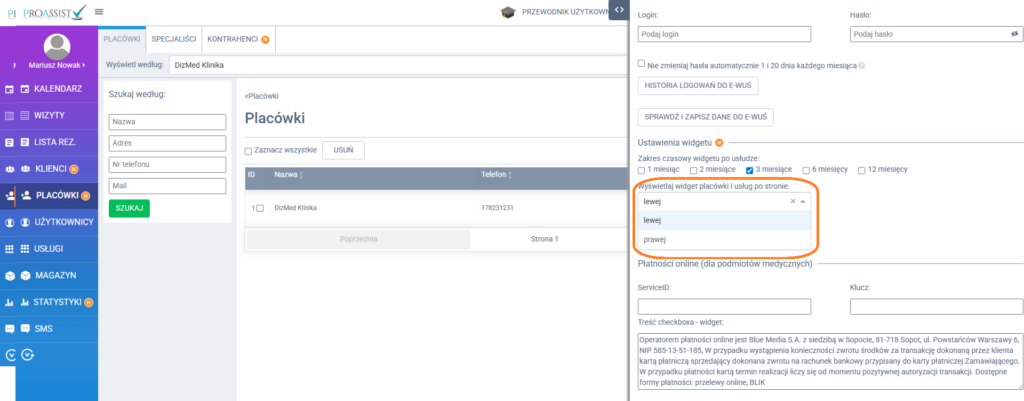Image resolution: width=1024 pixels, height=401 pixels.
Task: Enable 'Nie zmieniaj hasła automatycznie' checkbox
Action: [x=642, y=64]
